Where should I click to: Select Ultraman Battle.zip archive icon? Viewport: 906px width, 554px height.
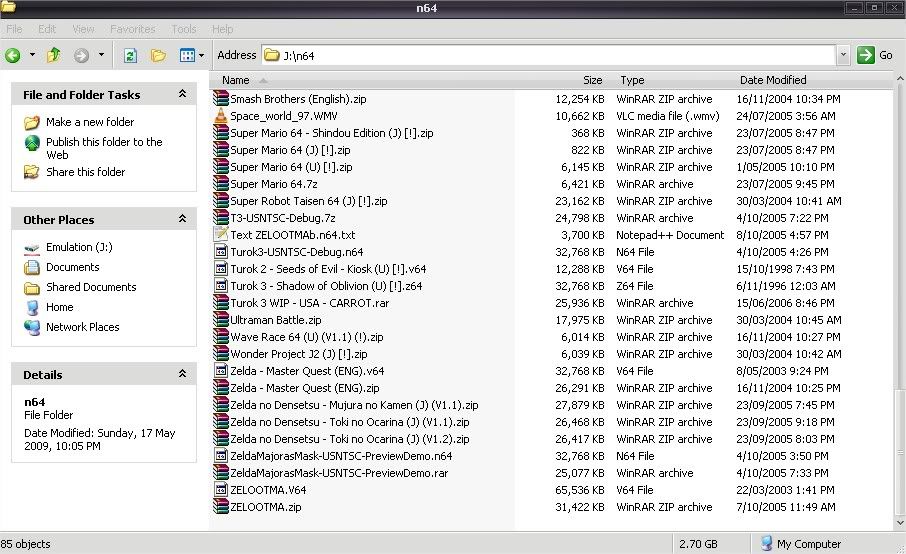pos(221,320)
